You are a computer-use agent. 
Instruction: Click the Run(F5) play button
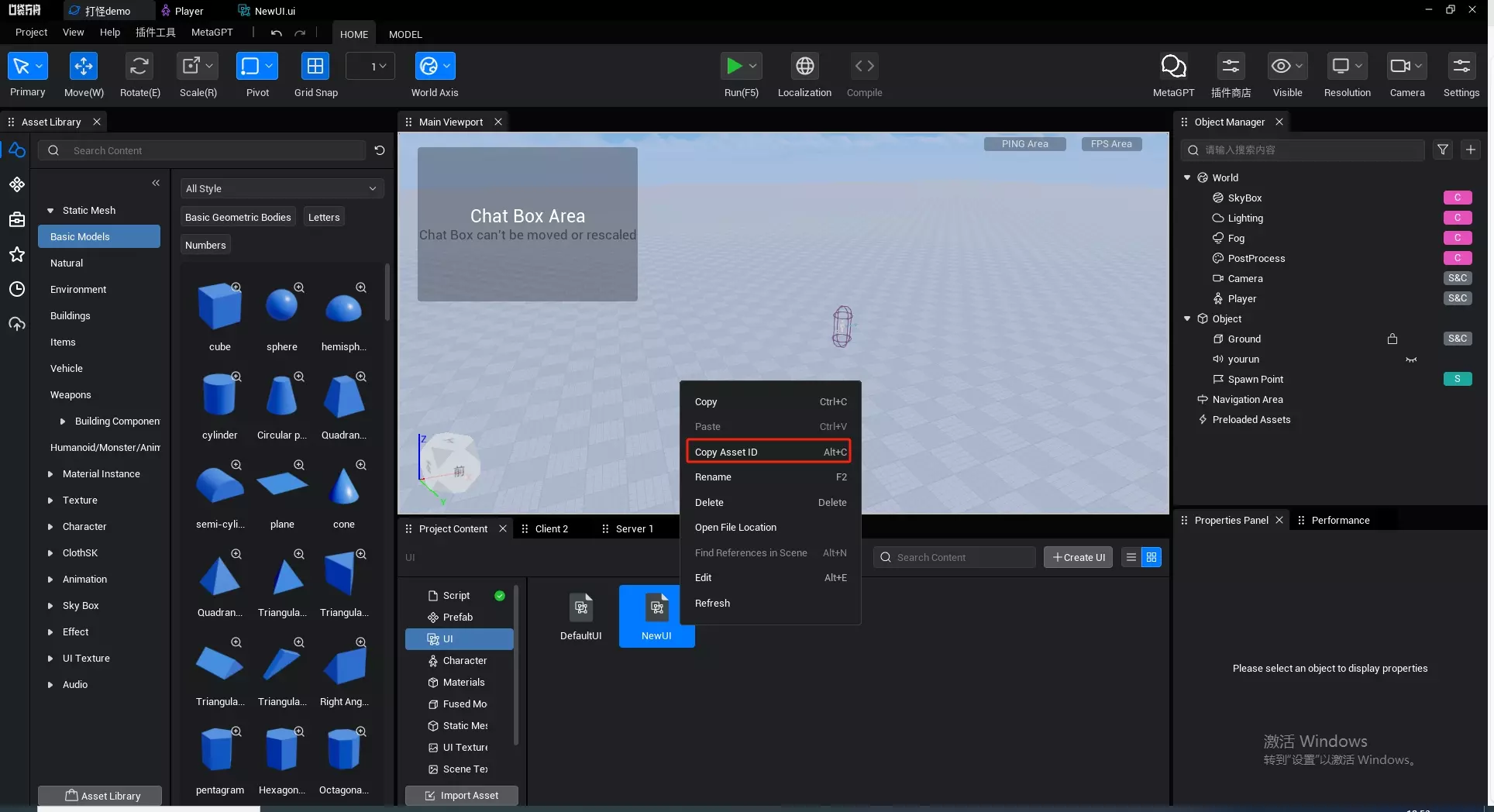733,66
